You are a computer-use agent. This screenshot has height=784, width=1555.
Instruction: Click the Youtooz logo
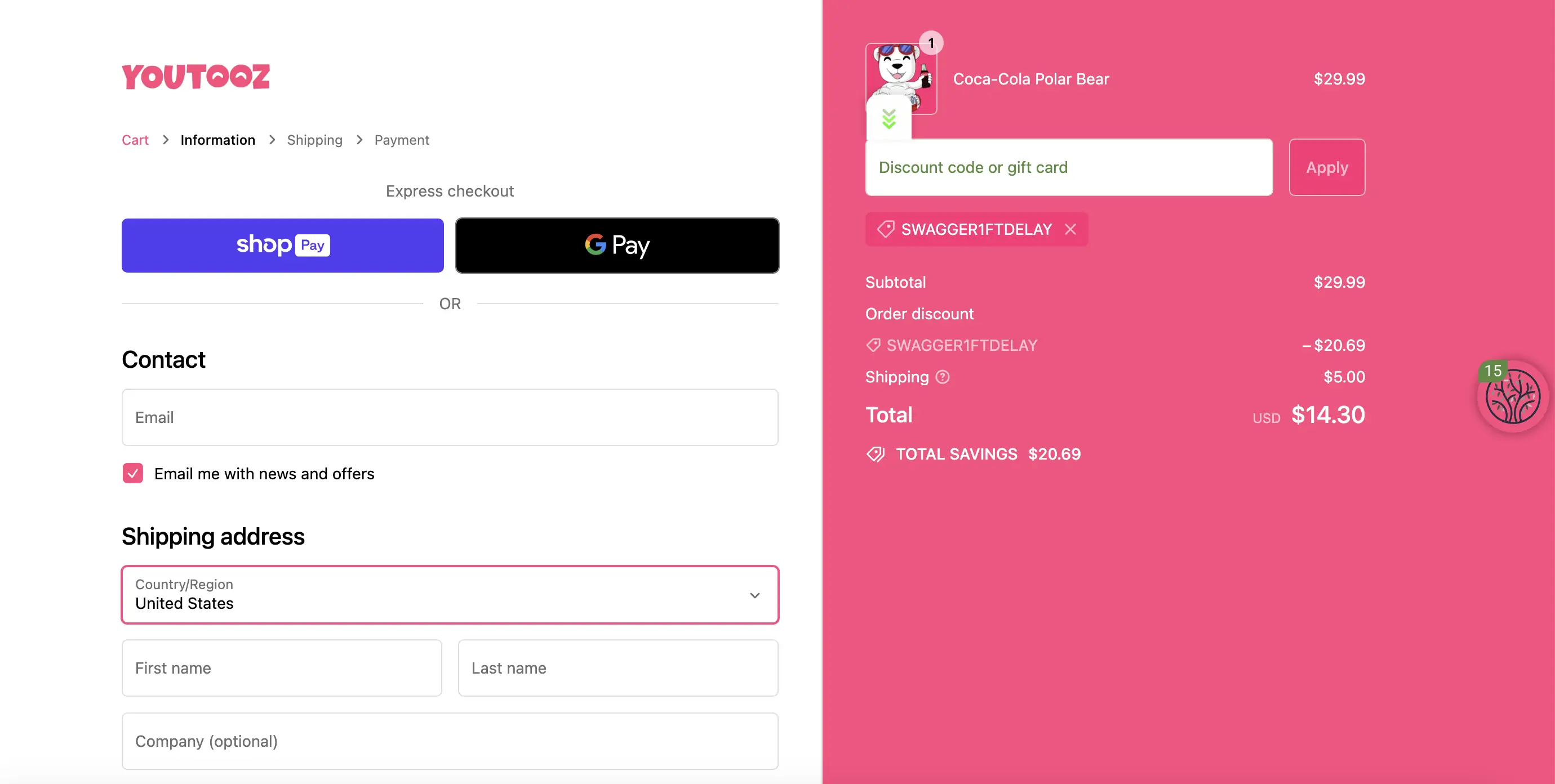196,77
